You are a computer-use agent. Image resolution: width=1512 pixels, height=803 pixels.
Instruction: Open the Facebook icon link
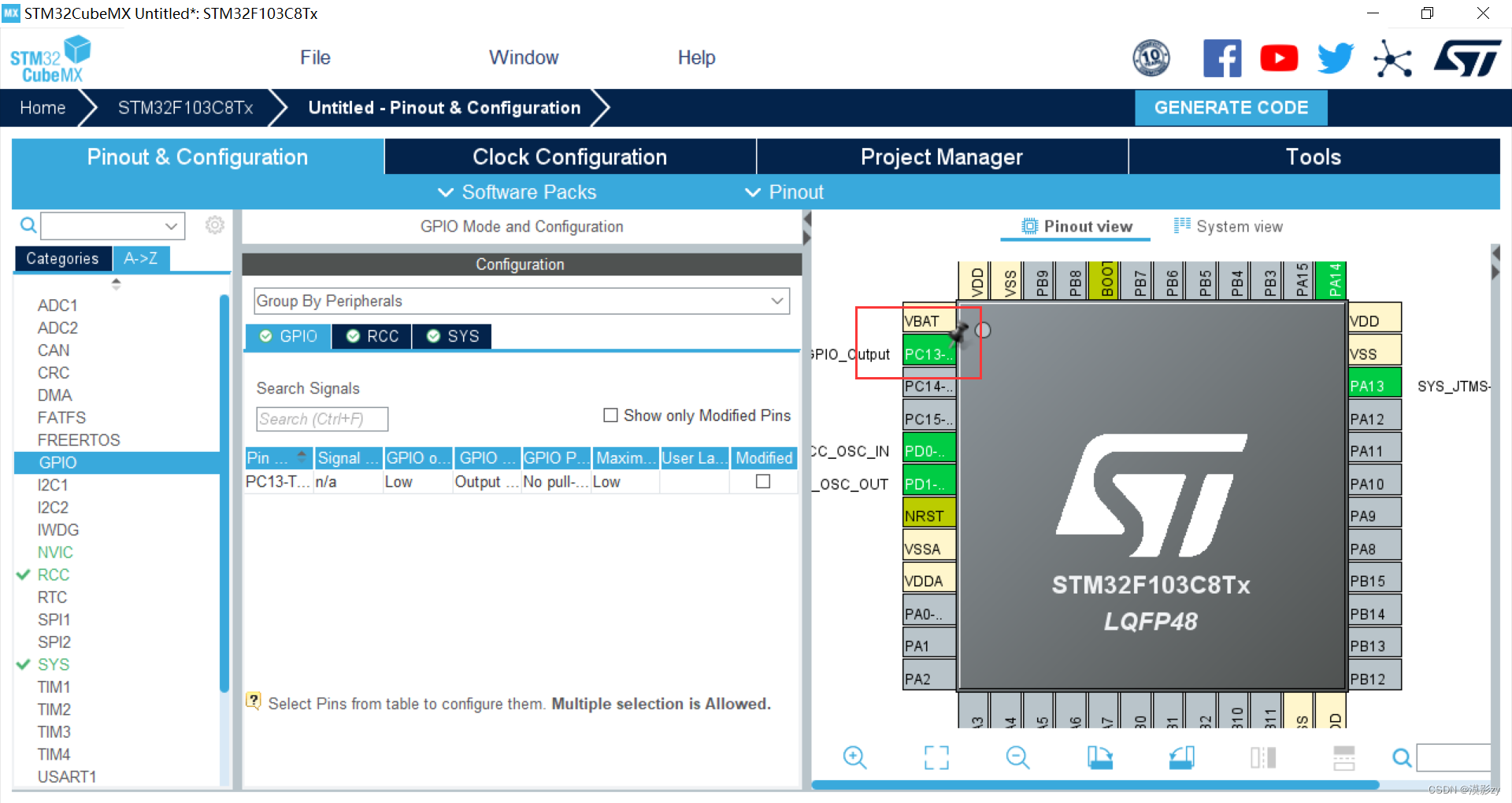(x=1222, y=58)
